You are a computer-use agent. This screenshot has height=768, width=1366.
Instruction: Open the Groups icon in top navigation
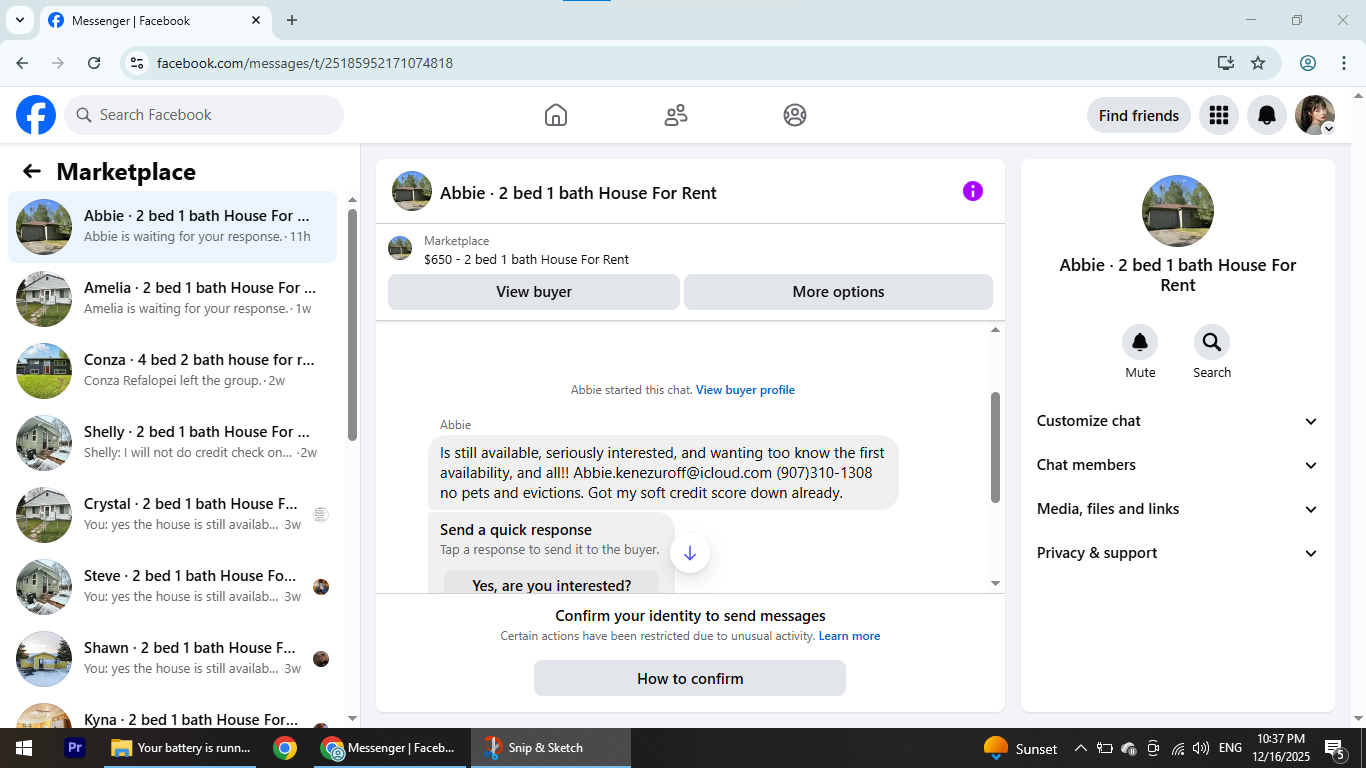coord(795,115)
